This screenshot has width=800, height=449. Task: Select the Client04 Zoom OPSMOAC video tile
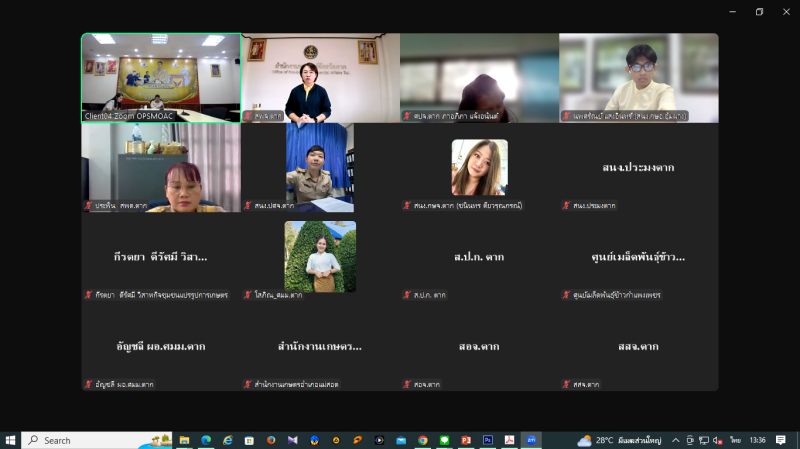point(161,78)
